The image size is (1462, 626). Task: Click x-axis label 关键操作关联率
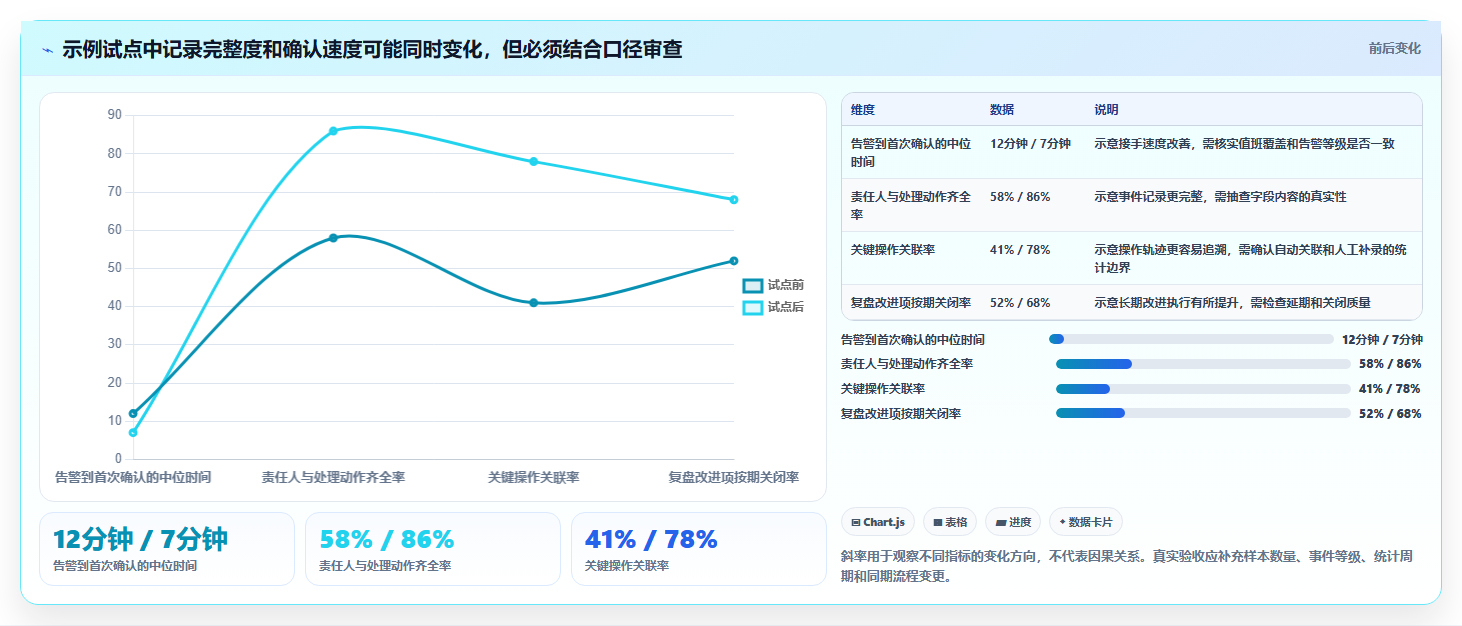(533, 478)
